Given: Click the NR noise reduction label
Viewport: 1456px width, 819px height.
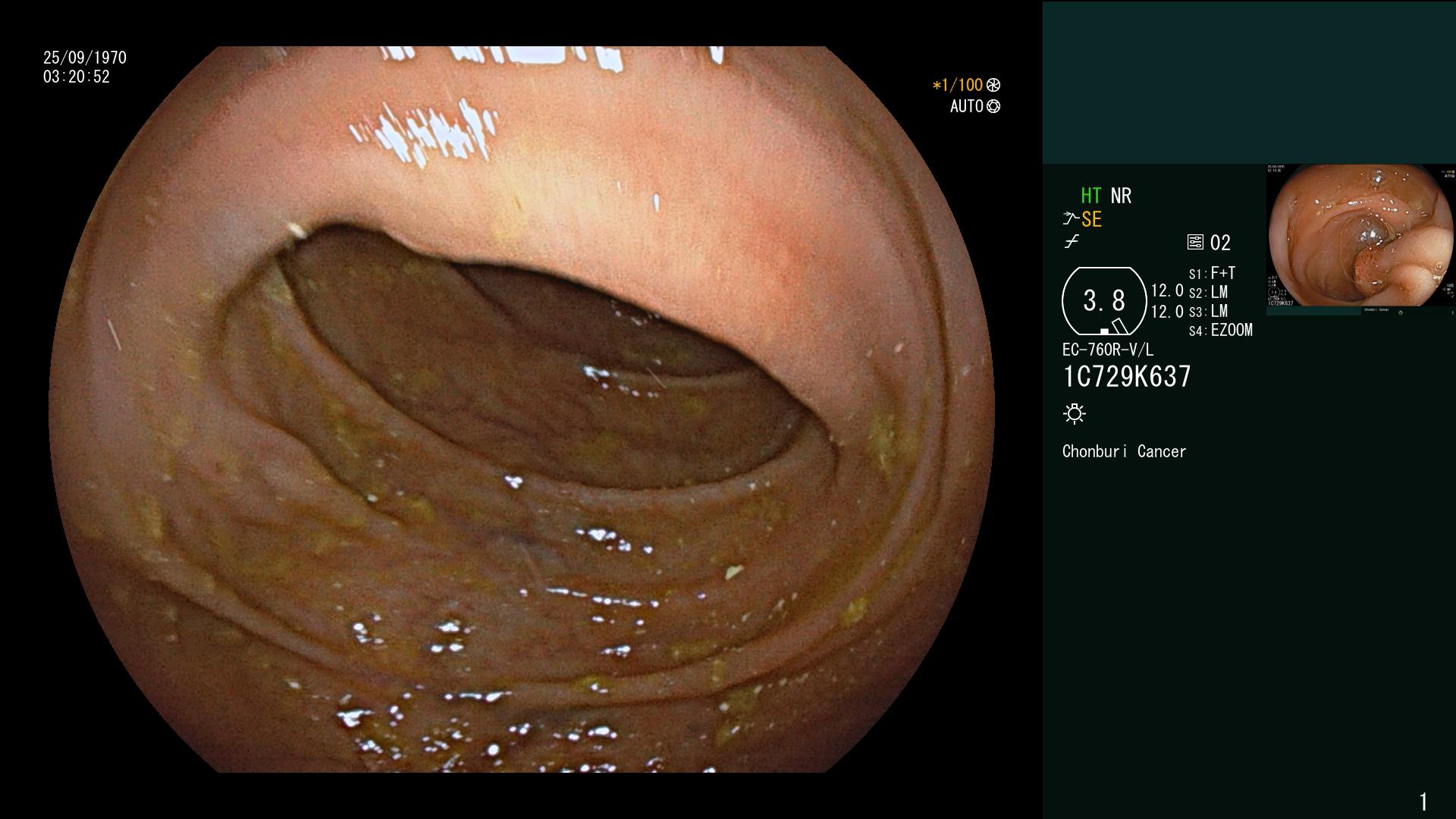Looking at the screenshot, I should click(1121, 196).
